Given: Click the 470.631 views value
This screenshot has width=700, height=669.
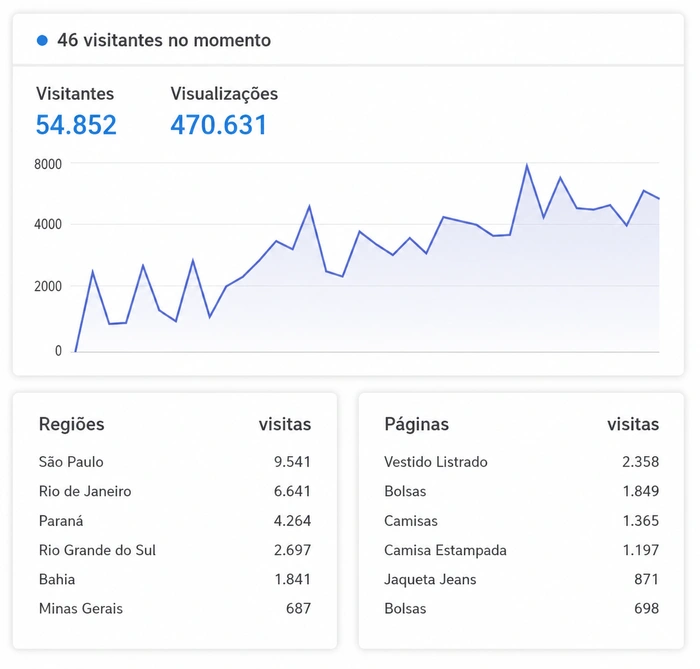Looking at the screenshot, I should (219, 125).
